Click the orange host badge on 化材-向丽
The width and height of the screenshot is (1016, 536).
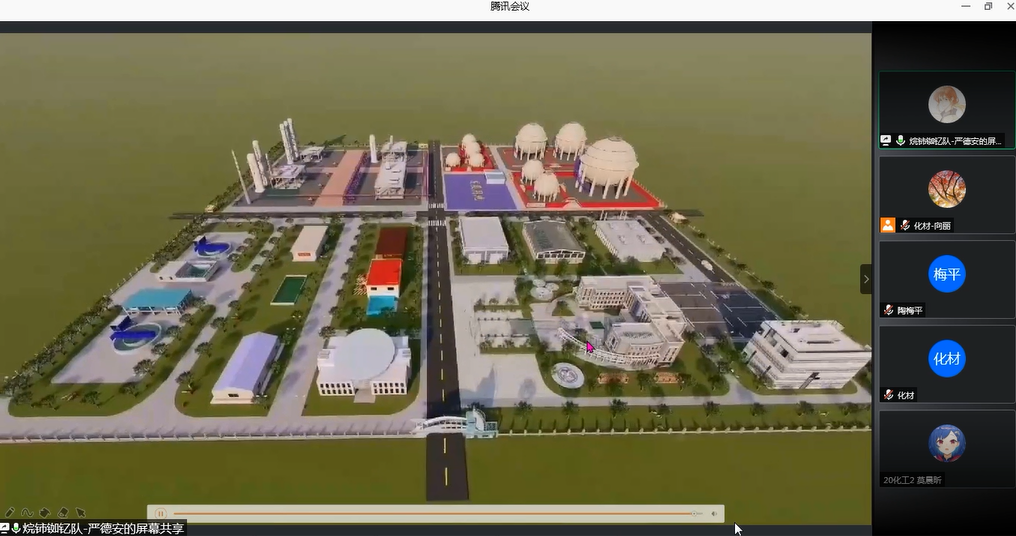click(888, 225)
